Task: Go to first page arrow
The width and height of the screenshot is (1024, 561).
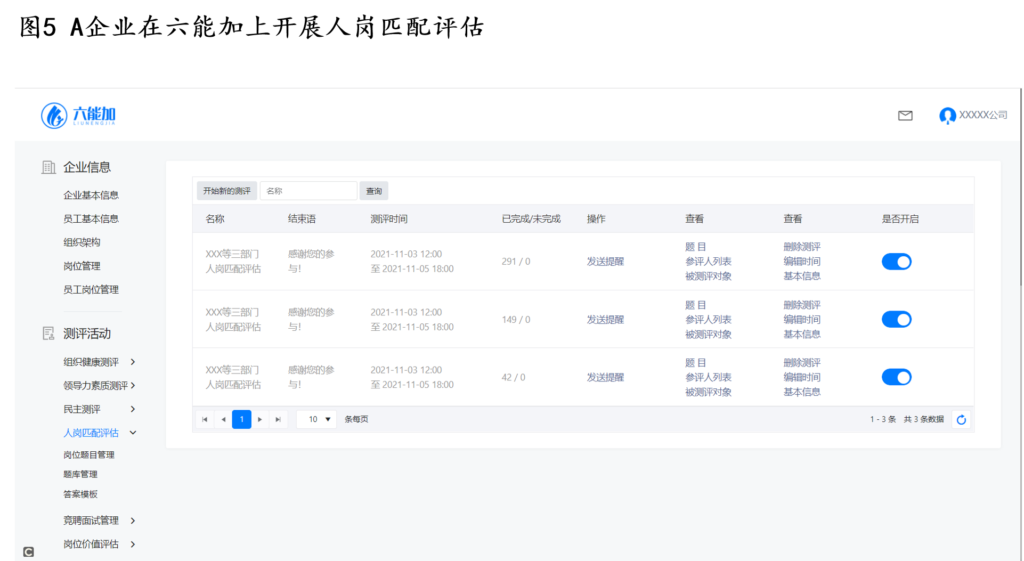Action: (204, 419)
